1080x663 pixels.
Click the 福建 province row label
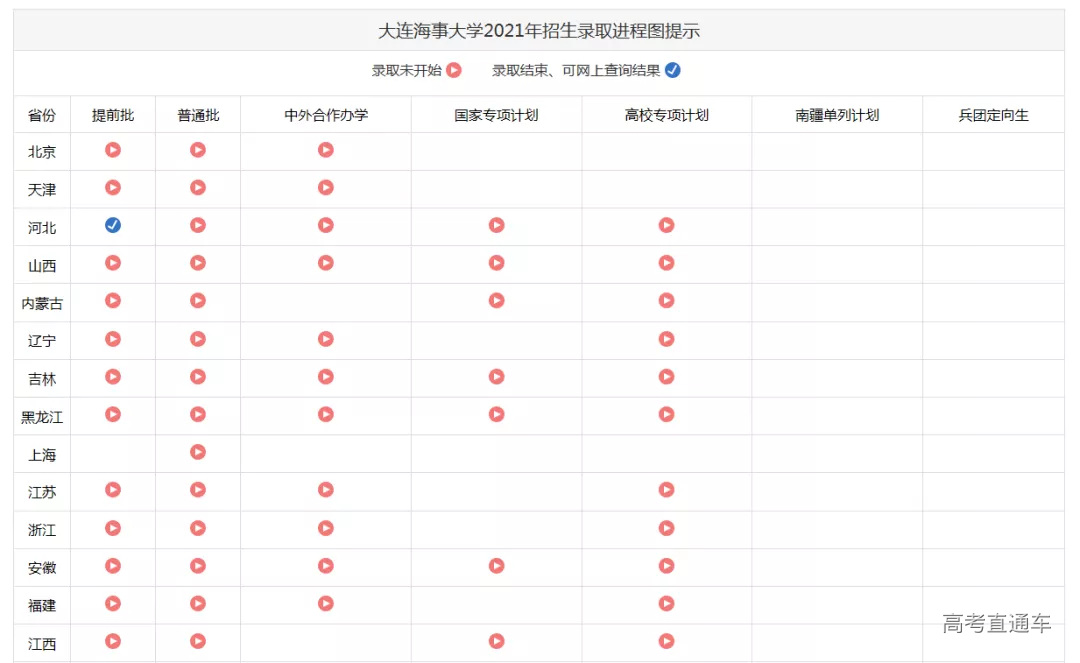[42, 606]
